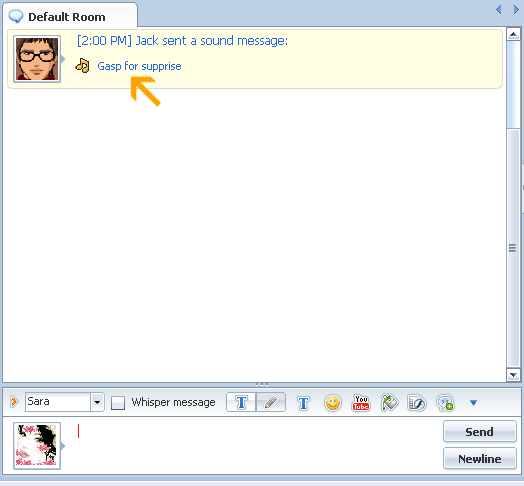Switch to text input mode
The image size is (524, 486).
[241, 402]
